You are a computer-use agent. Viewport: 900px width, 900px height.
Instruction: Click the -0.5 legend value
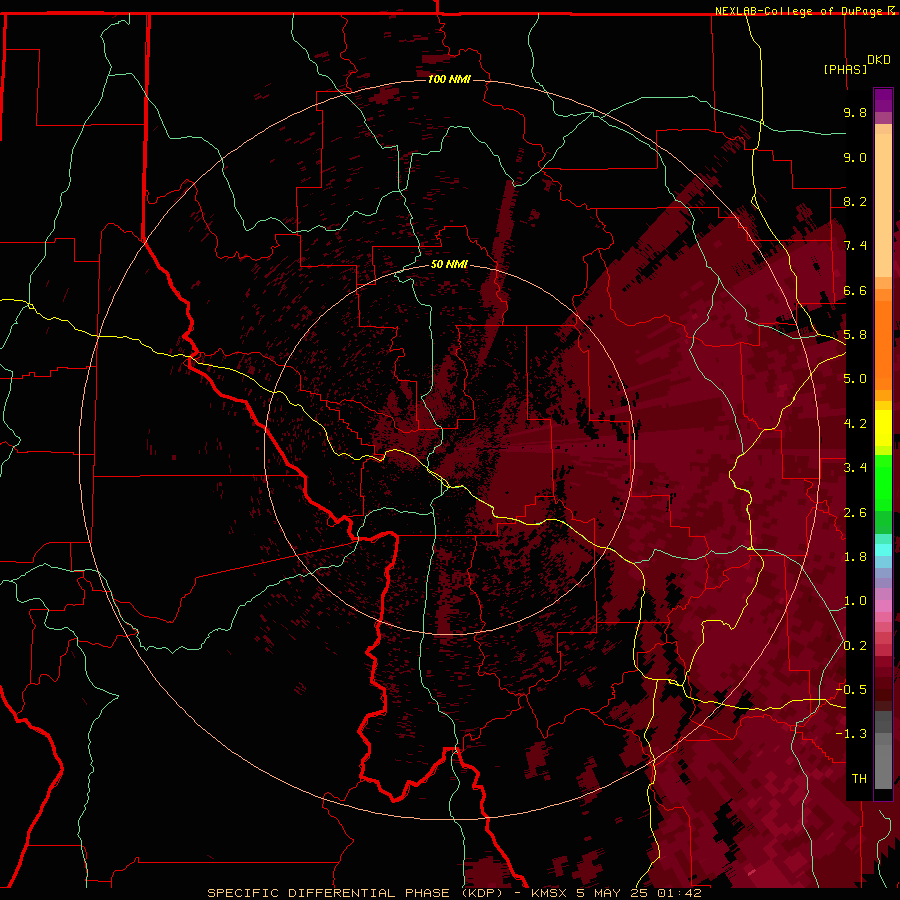[852, 690]
